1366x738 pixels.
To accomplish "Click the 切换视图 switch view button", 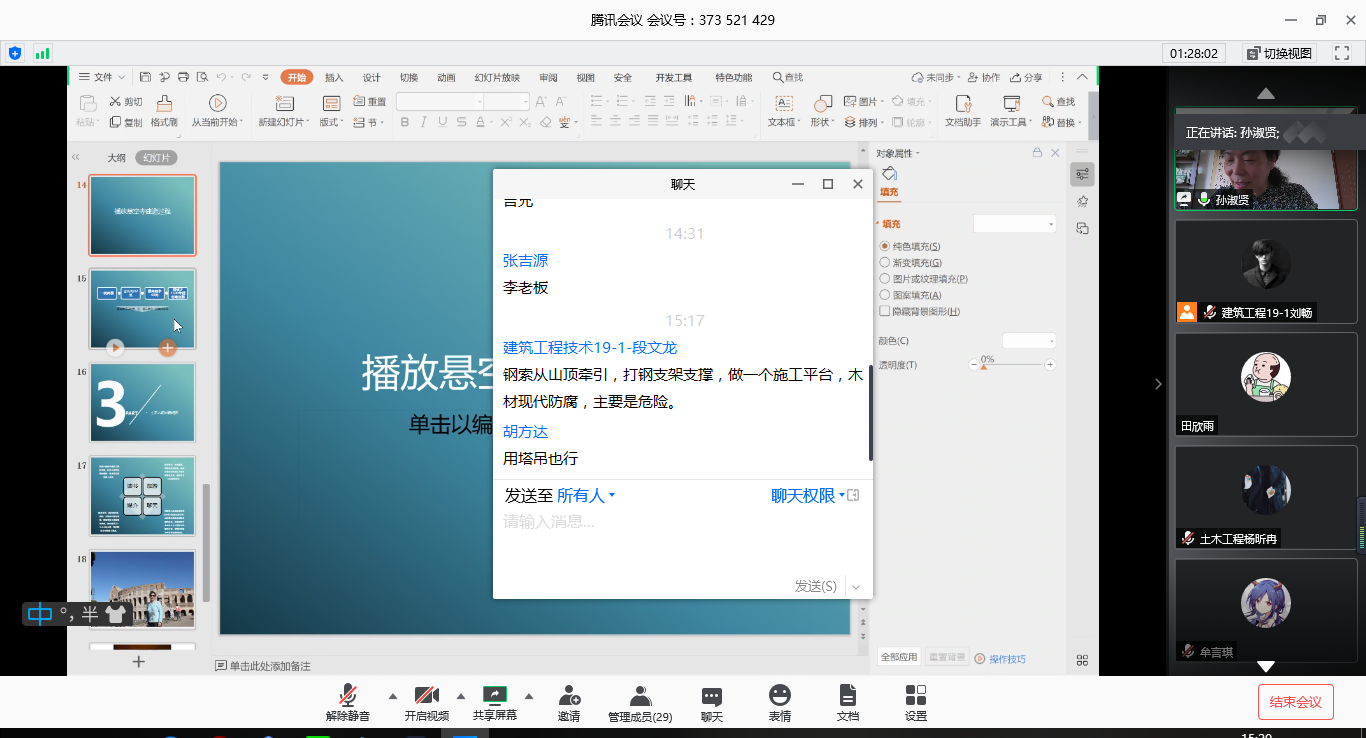I will 1280,53.
